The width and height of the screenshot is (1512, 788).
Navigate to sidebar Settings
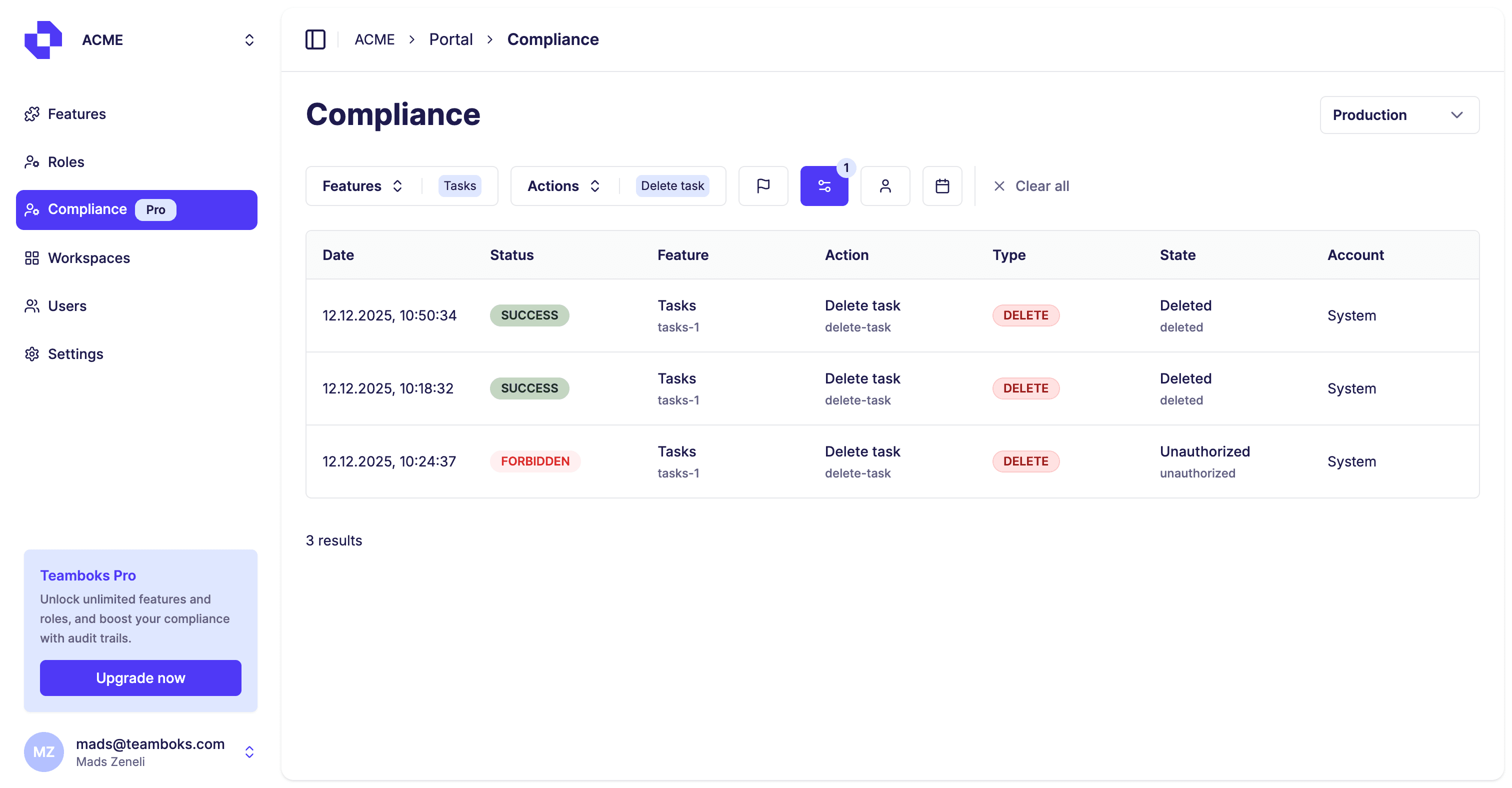click(75, 354)
